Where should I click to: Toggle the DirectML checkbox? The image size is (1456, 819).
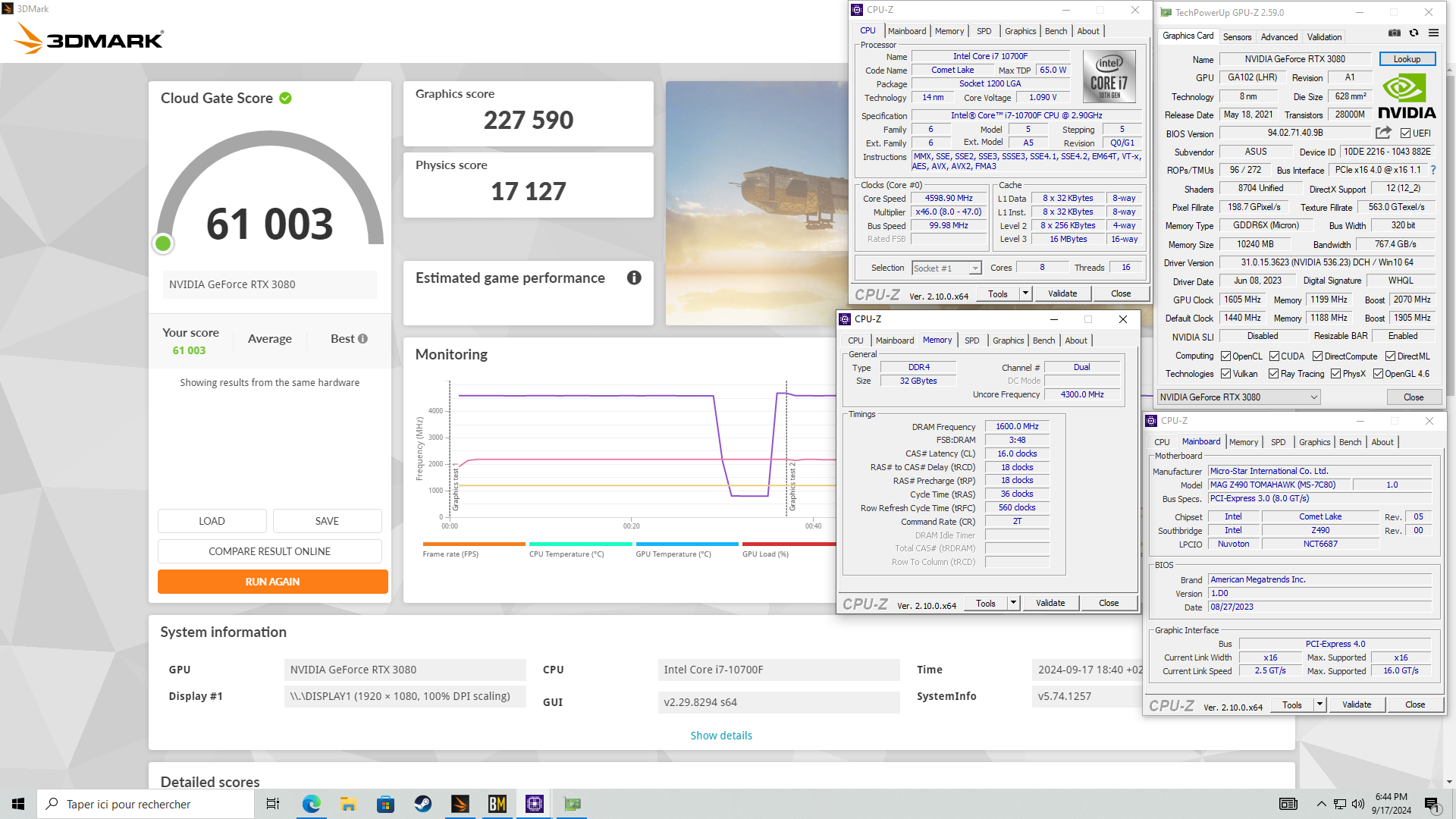[x=1389, y=356]
